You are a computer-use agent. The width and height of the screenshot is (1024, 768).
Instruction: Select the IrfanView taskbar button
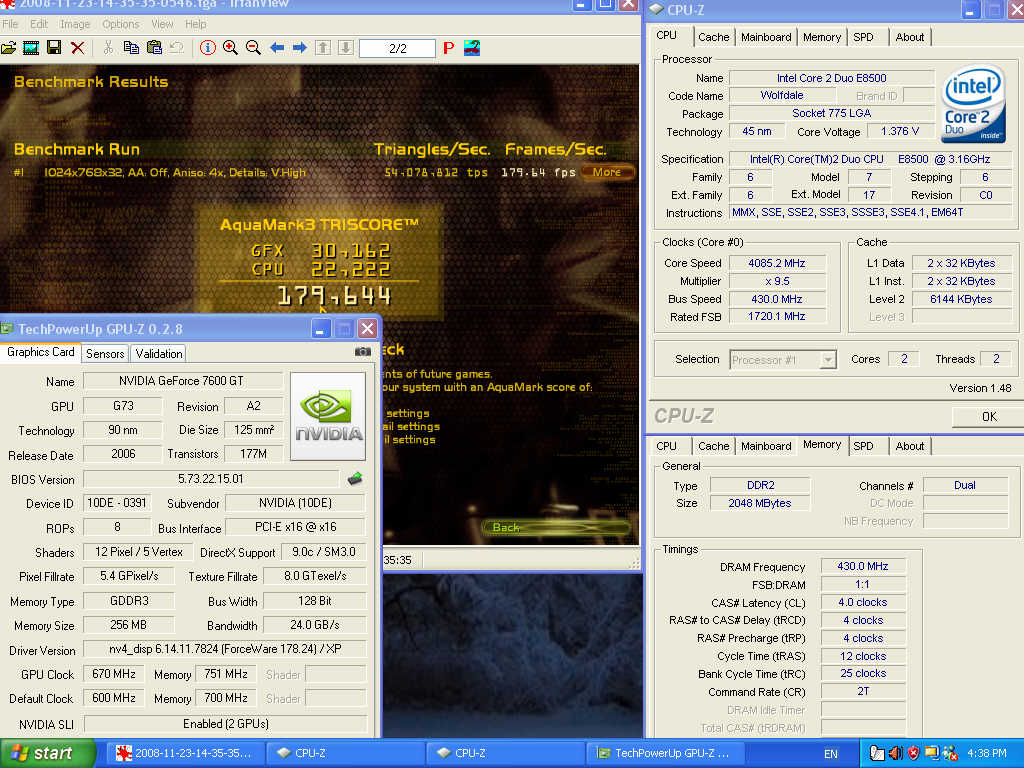click(185, 753)
